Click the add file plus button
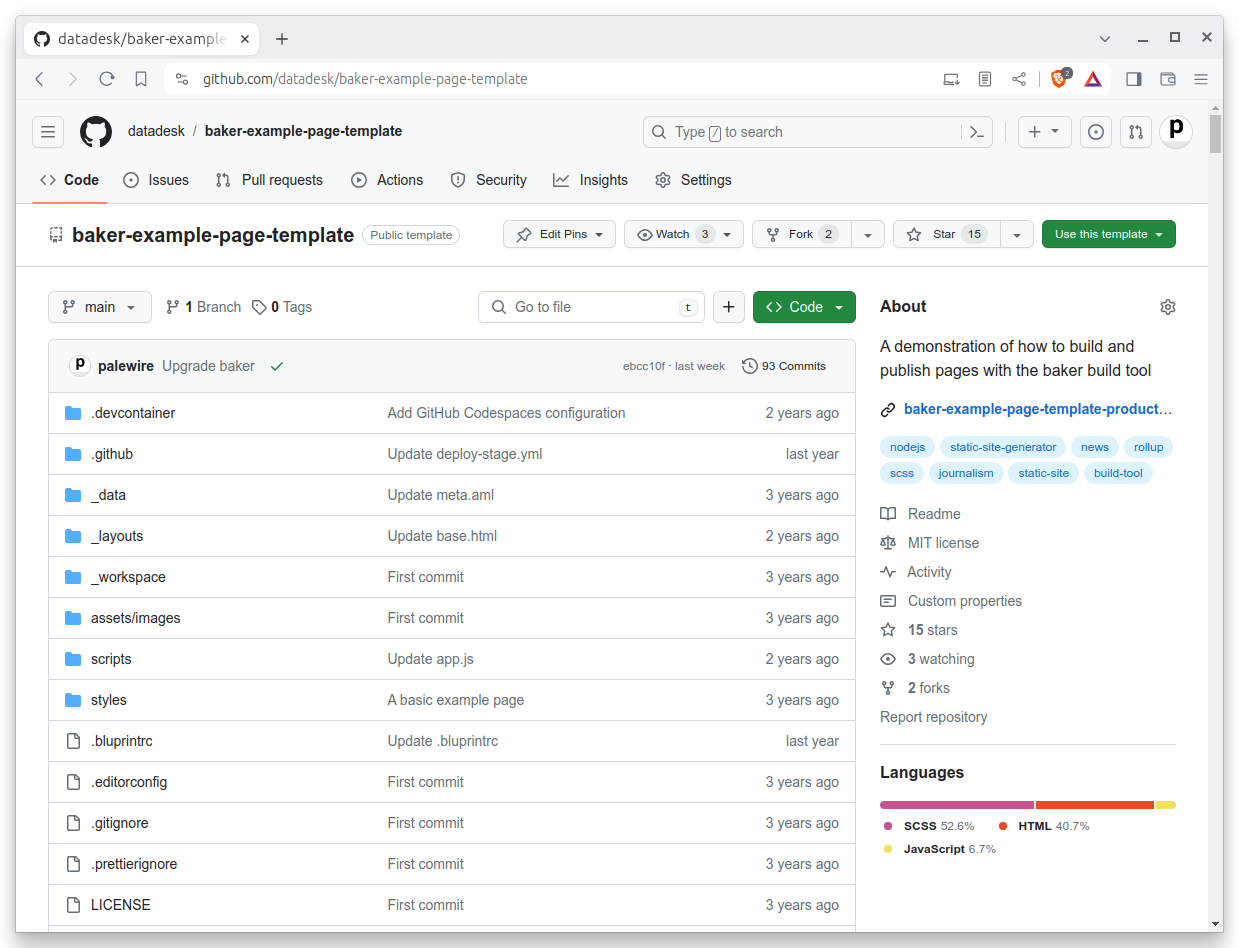The height and width of the screenshot is (948, 1239). (x=729, y=307)
